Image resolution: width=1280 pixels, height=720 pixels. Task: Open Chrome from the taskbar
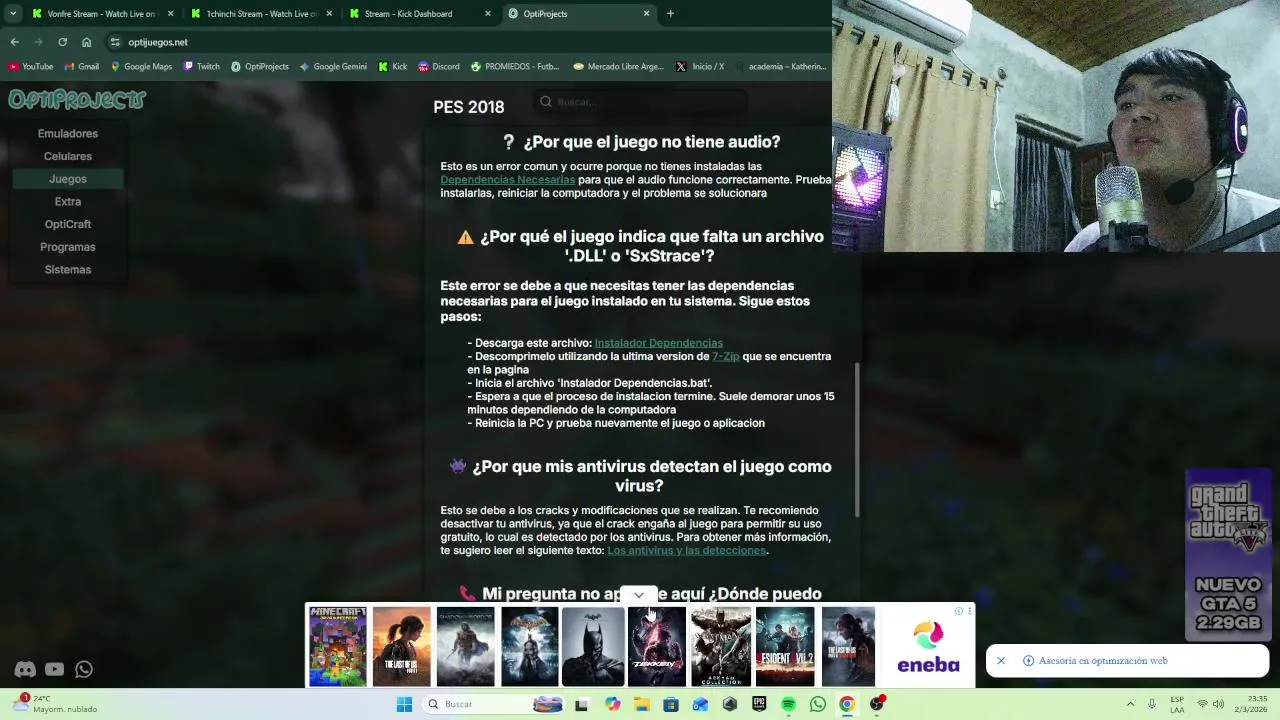(x=847, y=704)
